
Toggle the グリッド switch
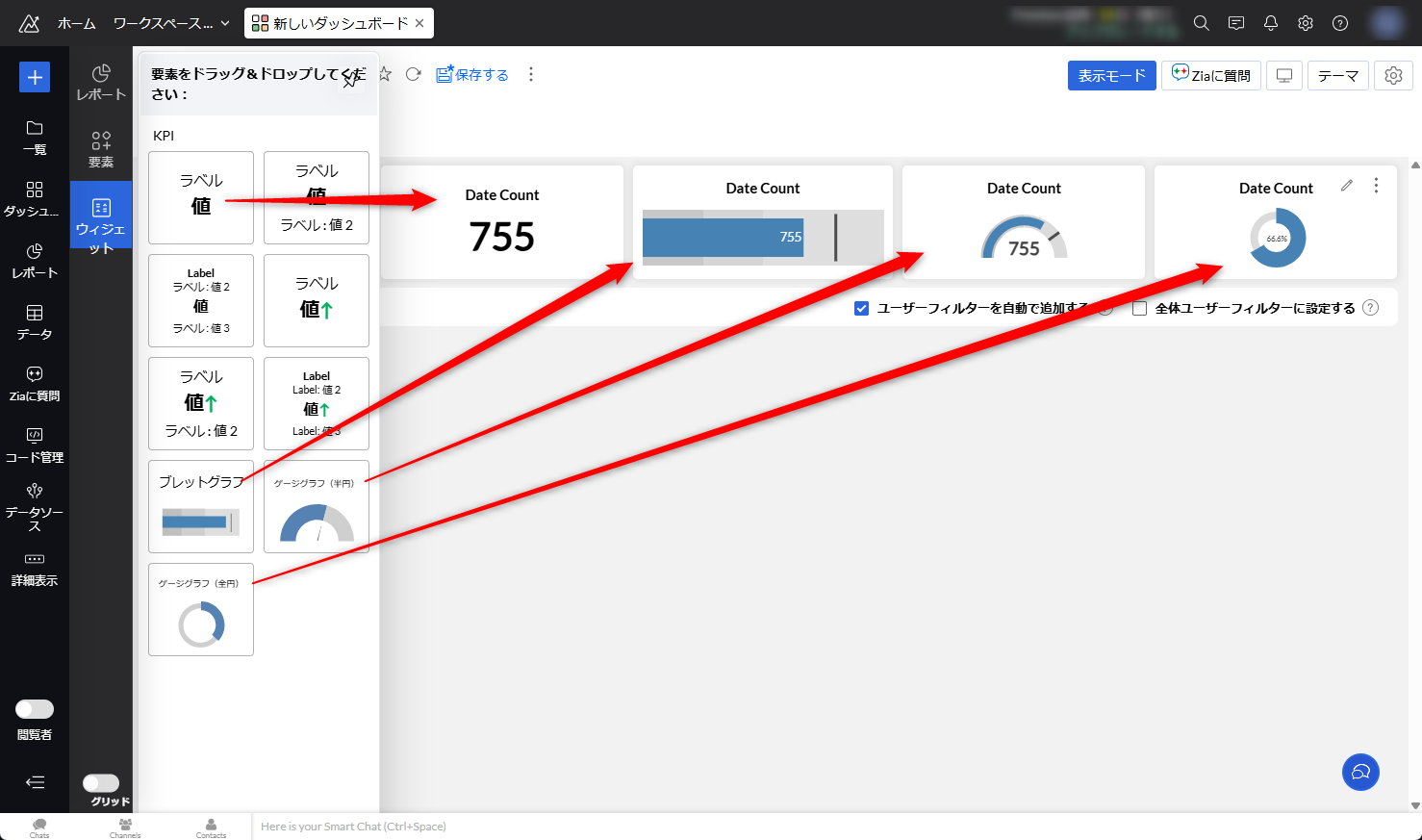point(101,783)
